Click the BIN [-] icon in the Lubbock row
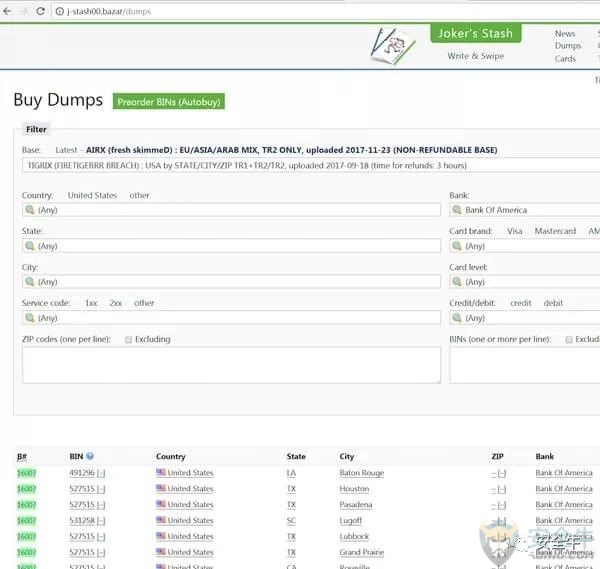Image resolution: width=600 pixels, height=569 pixels. [x=101, y=537]
